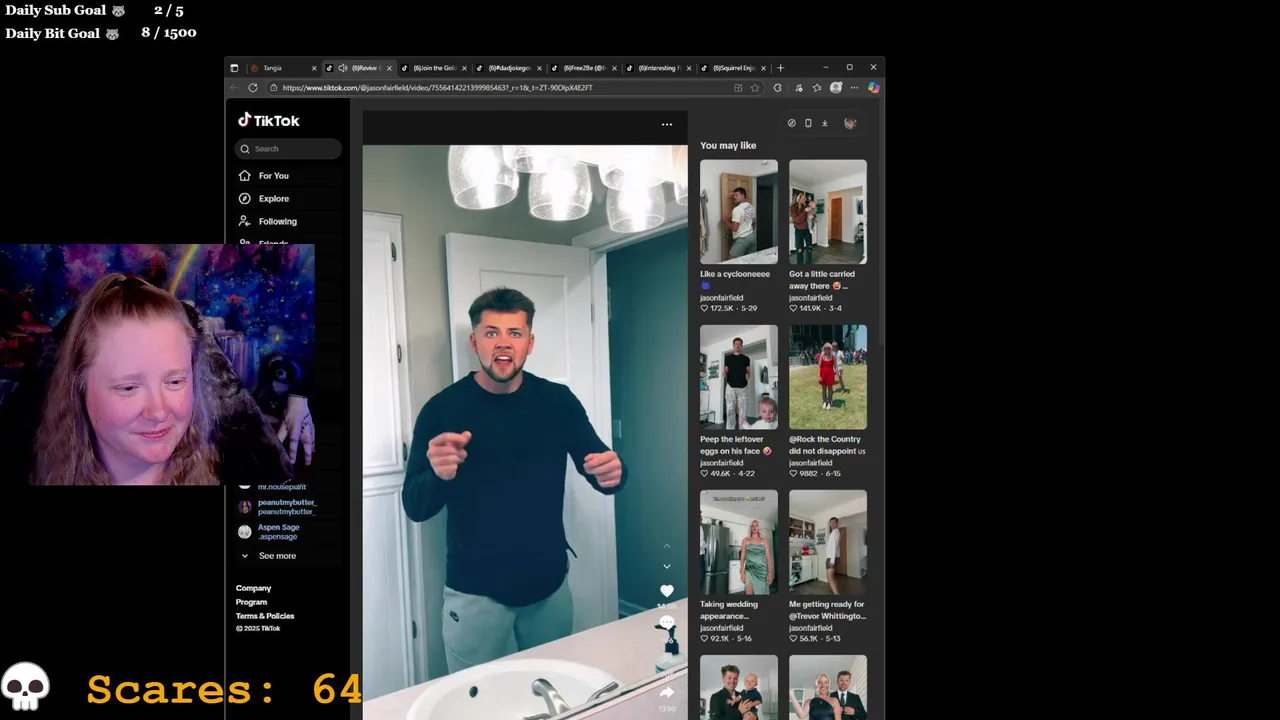Viewport: 1280px width, 720px height.
Task: Click the app-available icon in address bar
Action: click(738, 88)
